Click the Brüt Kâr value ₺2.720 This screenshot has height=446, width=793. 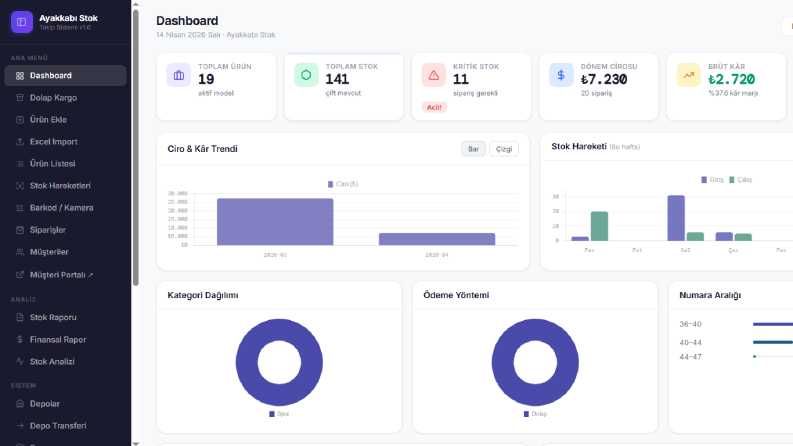(731, 79)
